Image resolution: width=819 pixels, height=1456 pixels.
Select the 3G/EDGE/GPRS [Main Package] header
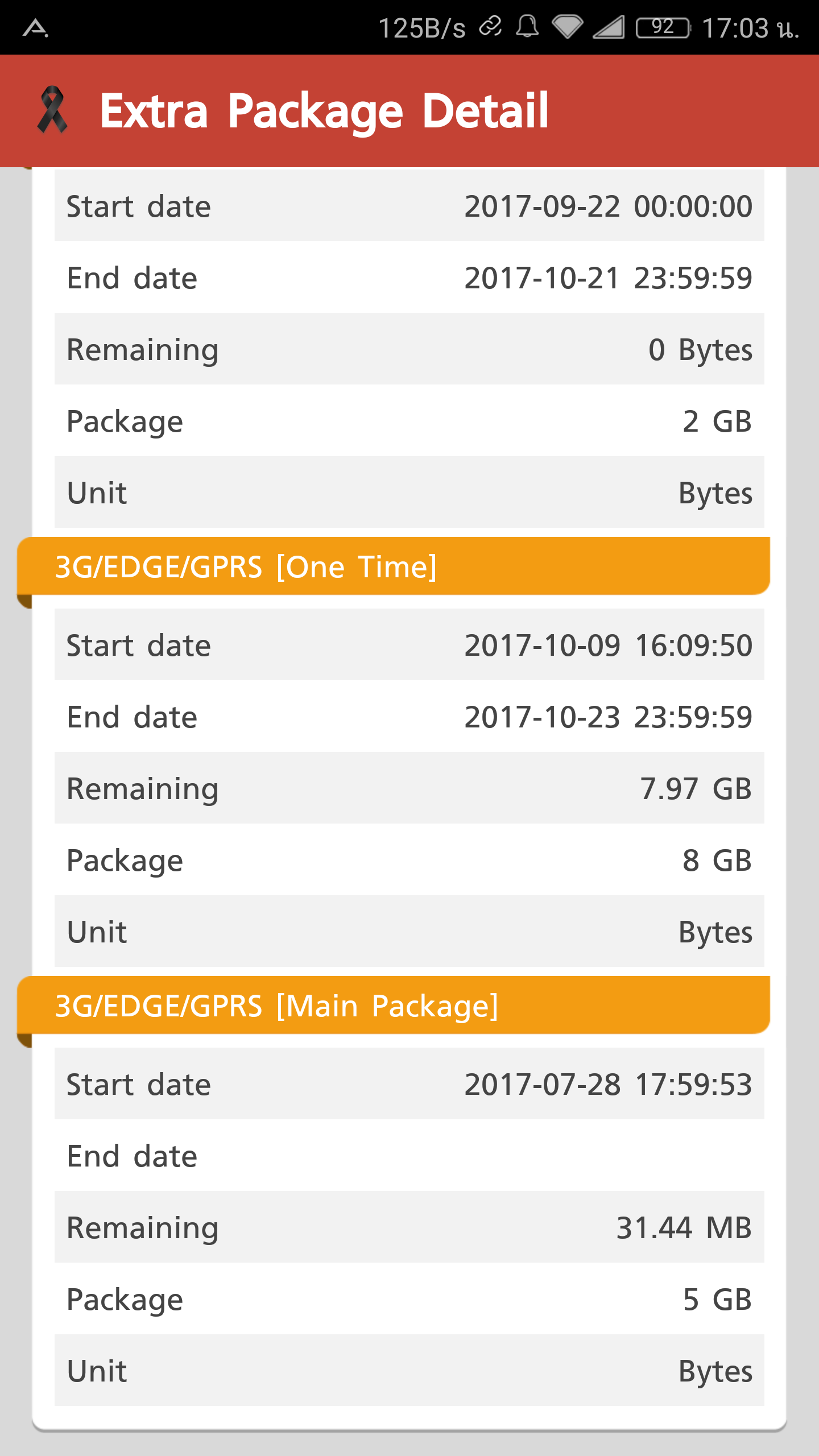pos(394,1006)
